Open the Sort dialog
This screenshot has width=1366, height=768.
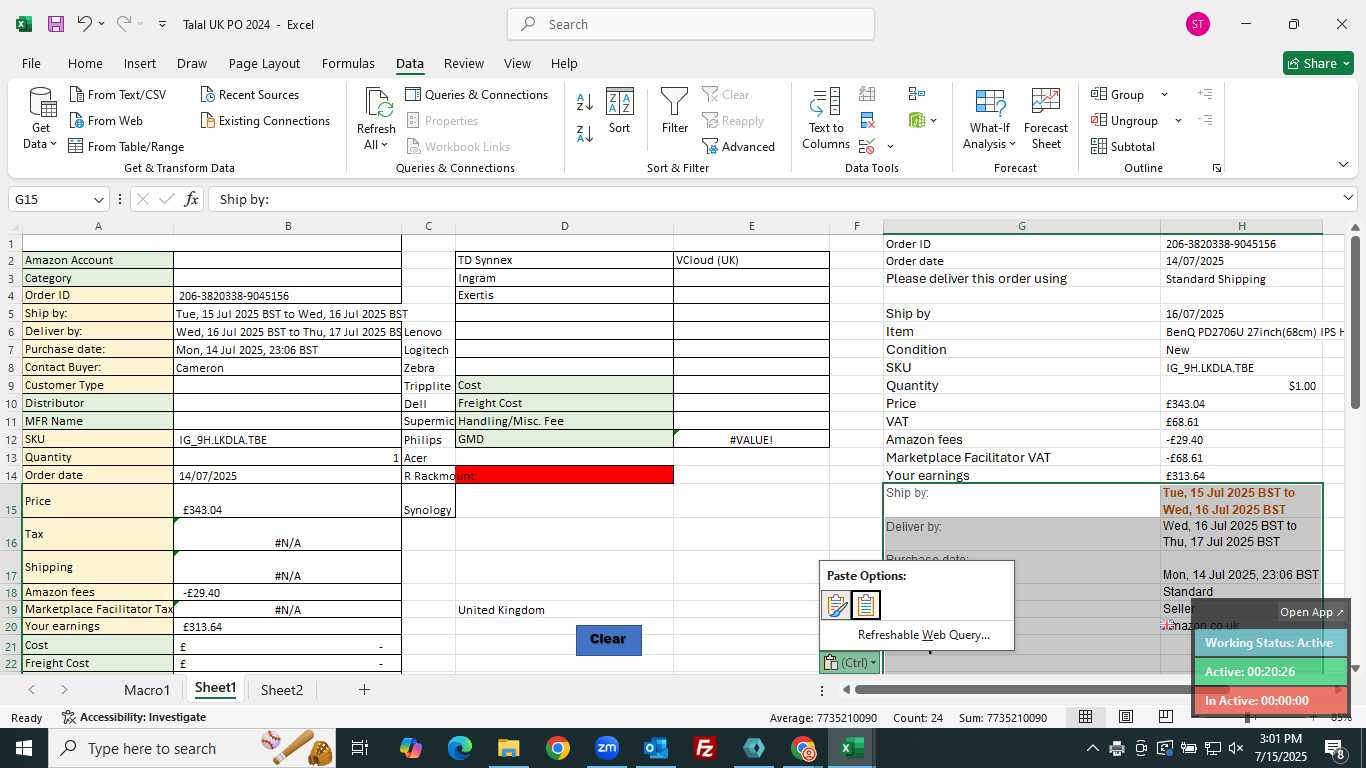pyautogui.click(x=620, y=112)
